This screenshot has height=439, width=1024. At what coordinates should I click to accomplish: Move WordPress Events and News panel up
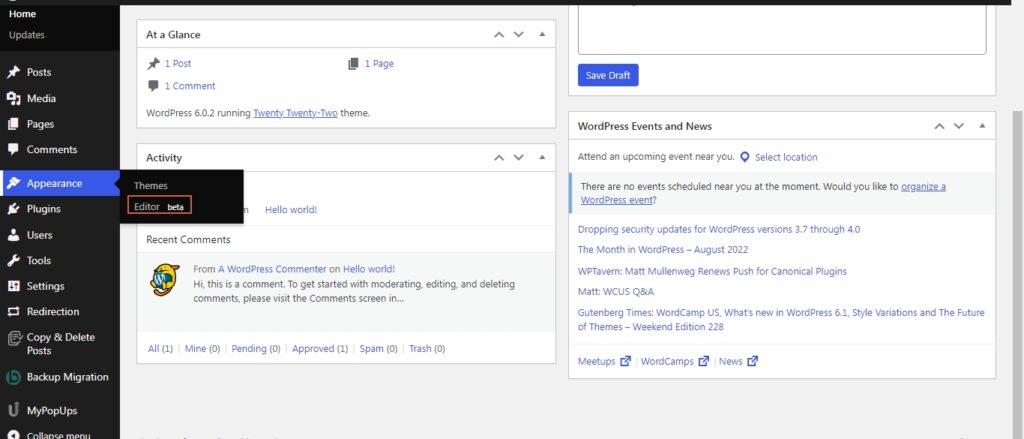[939, 126]
